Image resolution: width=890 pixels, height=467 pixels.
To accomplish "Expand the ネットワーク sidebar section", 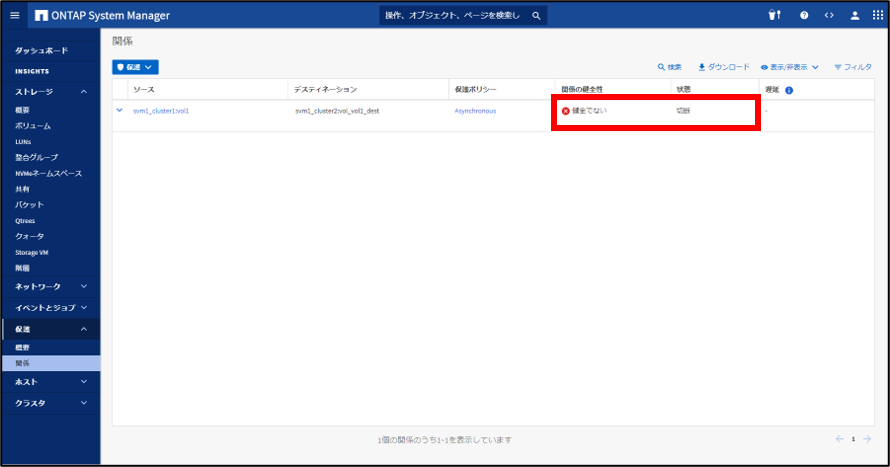I will [x=51, y=287].
